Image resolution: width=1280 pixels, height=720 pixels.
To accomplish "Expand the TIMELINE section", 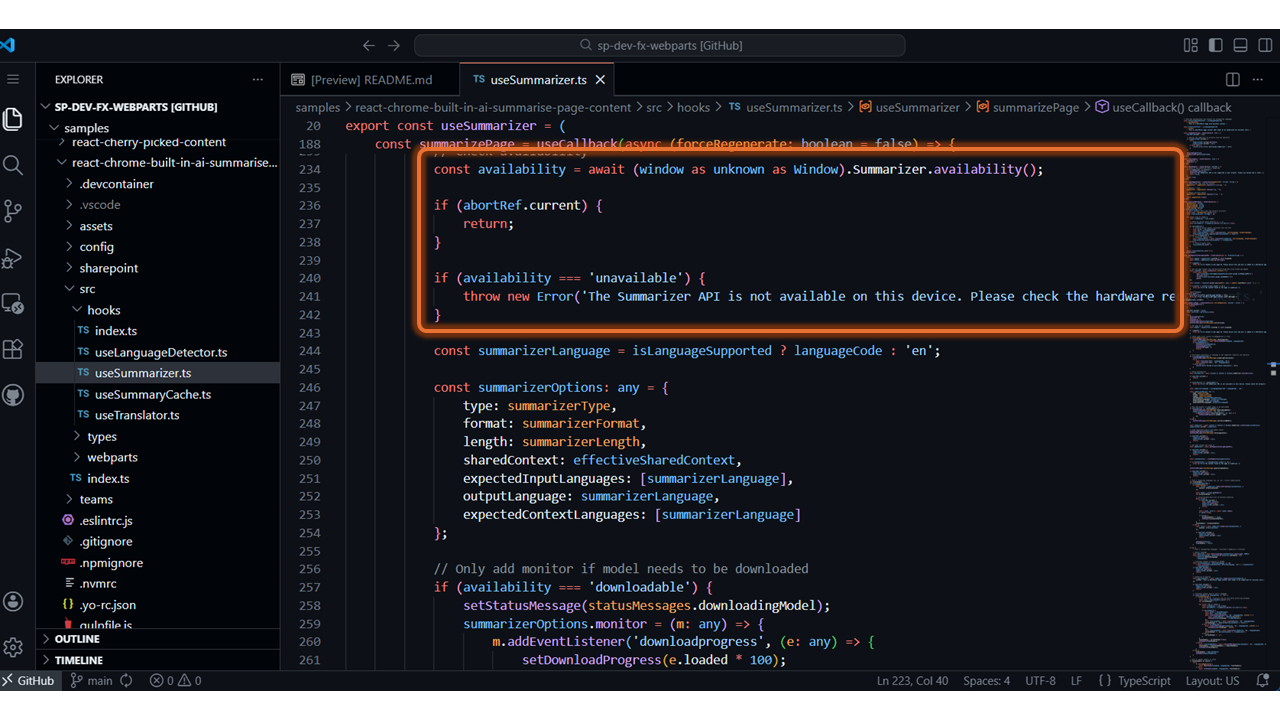I will (79, 660).
